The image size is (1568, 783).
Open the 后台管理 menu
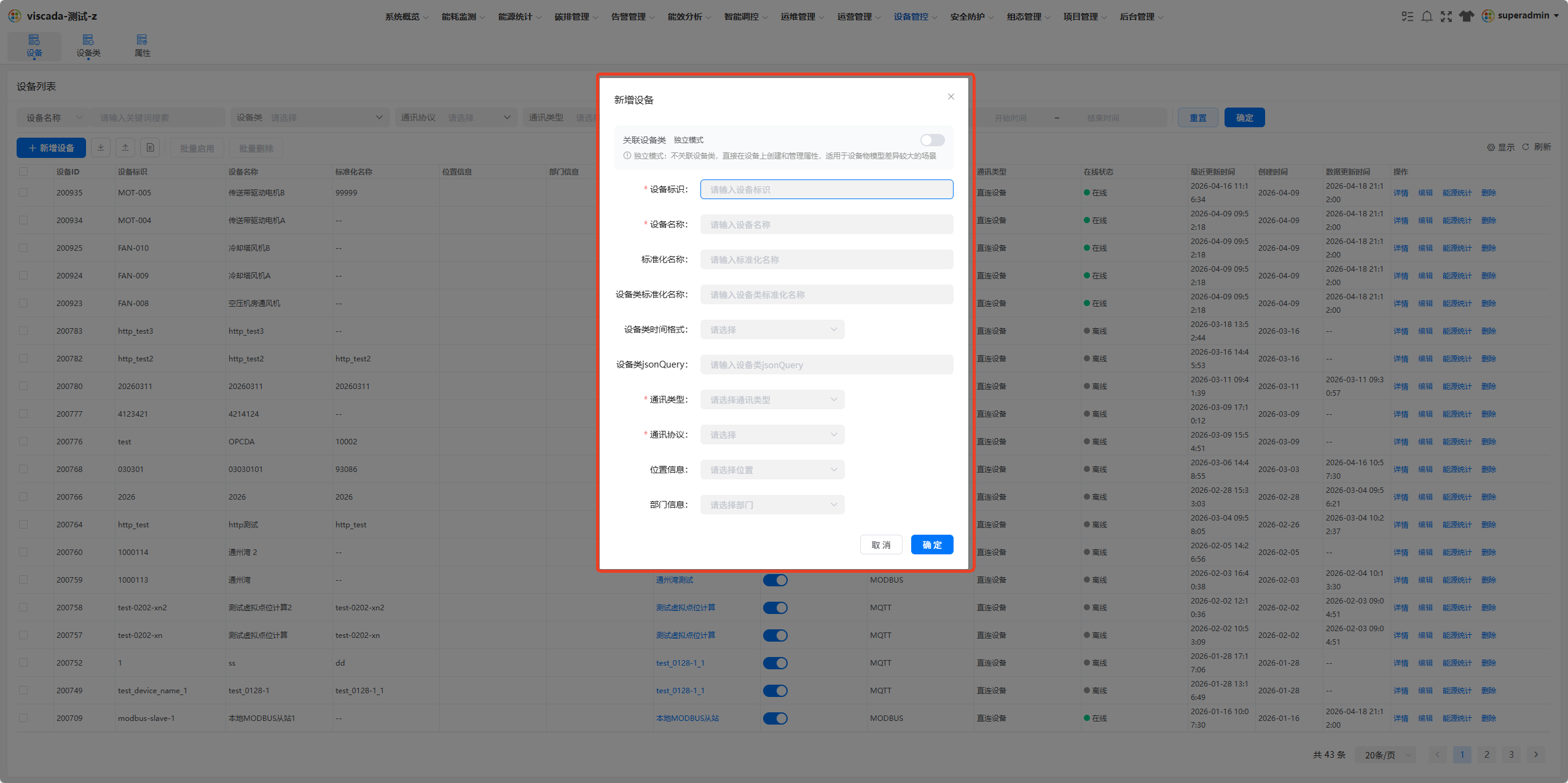[1141, 17]
